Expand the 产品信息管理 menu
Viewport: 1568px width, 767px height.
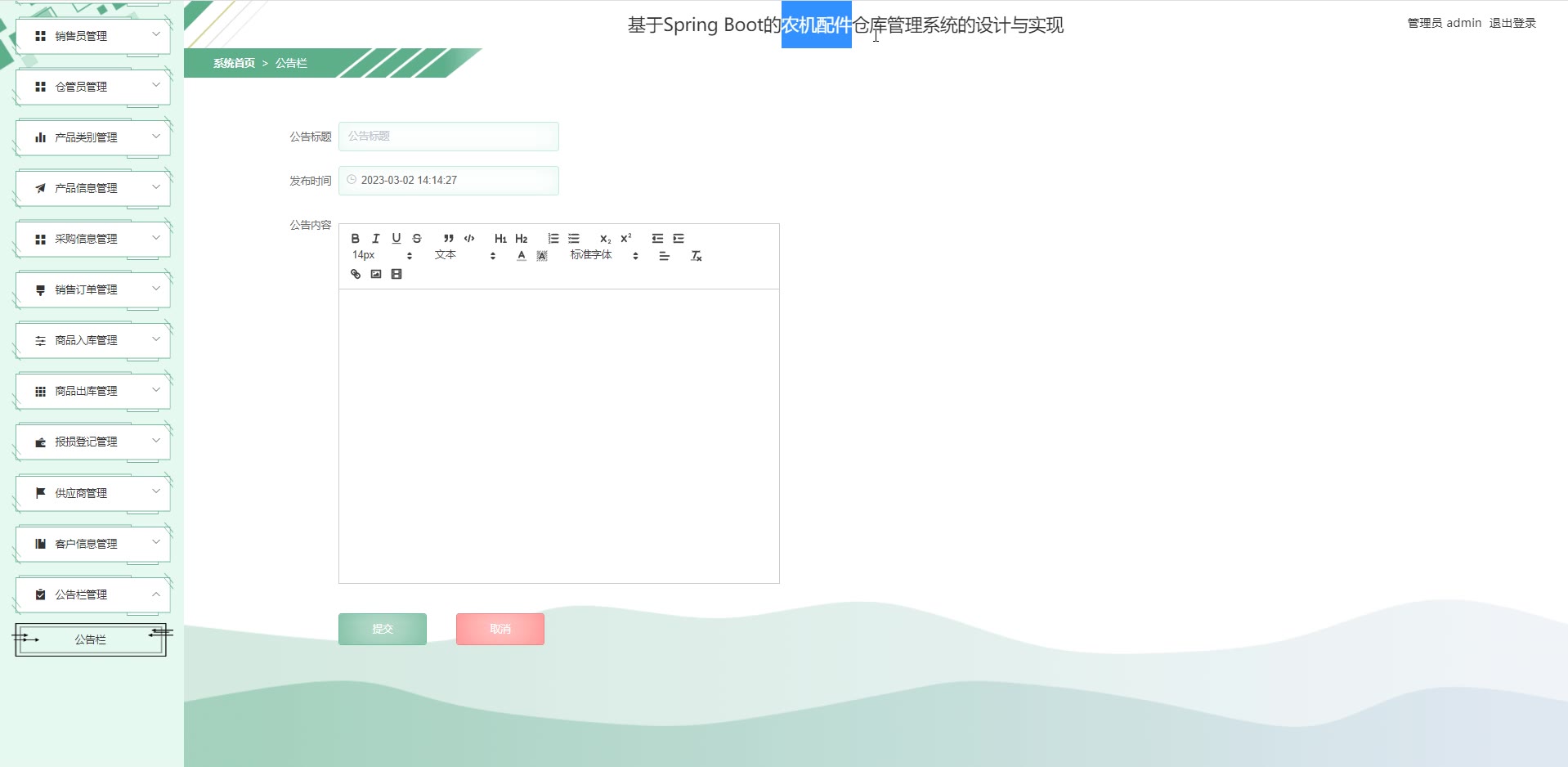92,188
